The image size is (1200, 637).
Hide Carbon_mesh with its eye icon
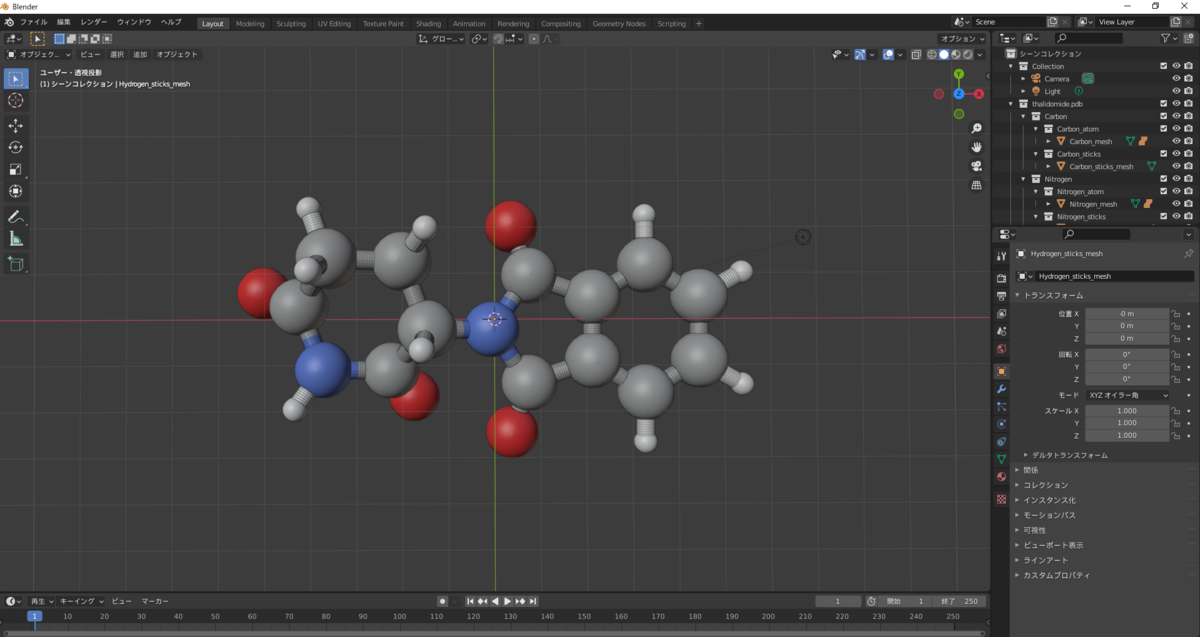coord(1176,141)
